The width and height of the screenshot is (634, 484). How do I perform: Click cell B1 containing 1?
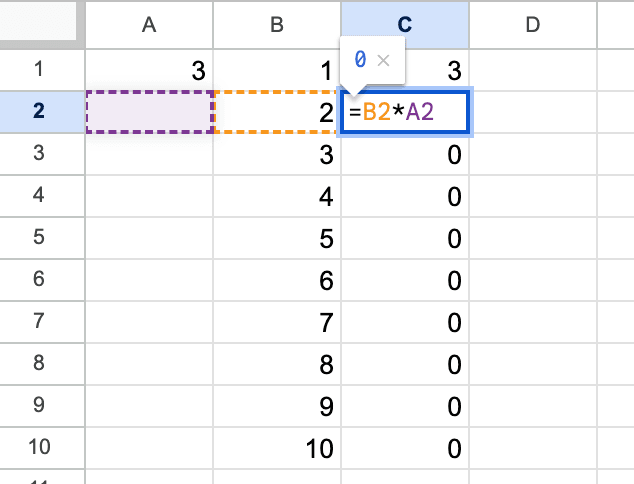tap(277, 70)
